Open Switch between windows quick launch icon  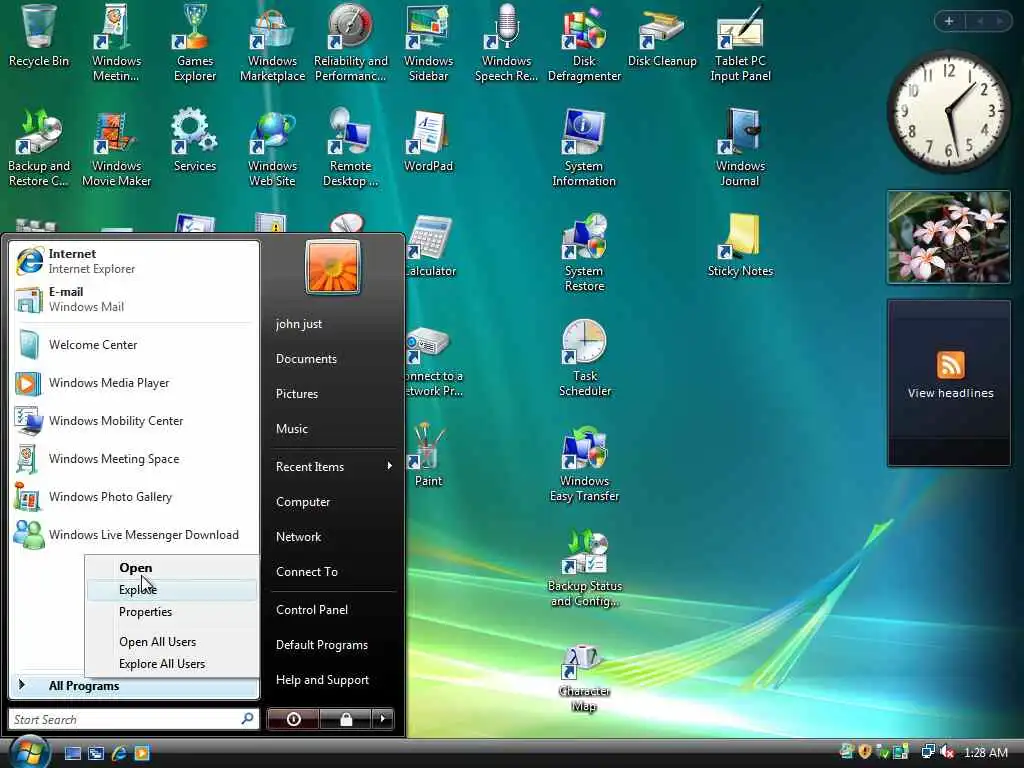(x=96, y=753)
